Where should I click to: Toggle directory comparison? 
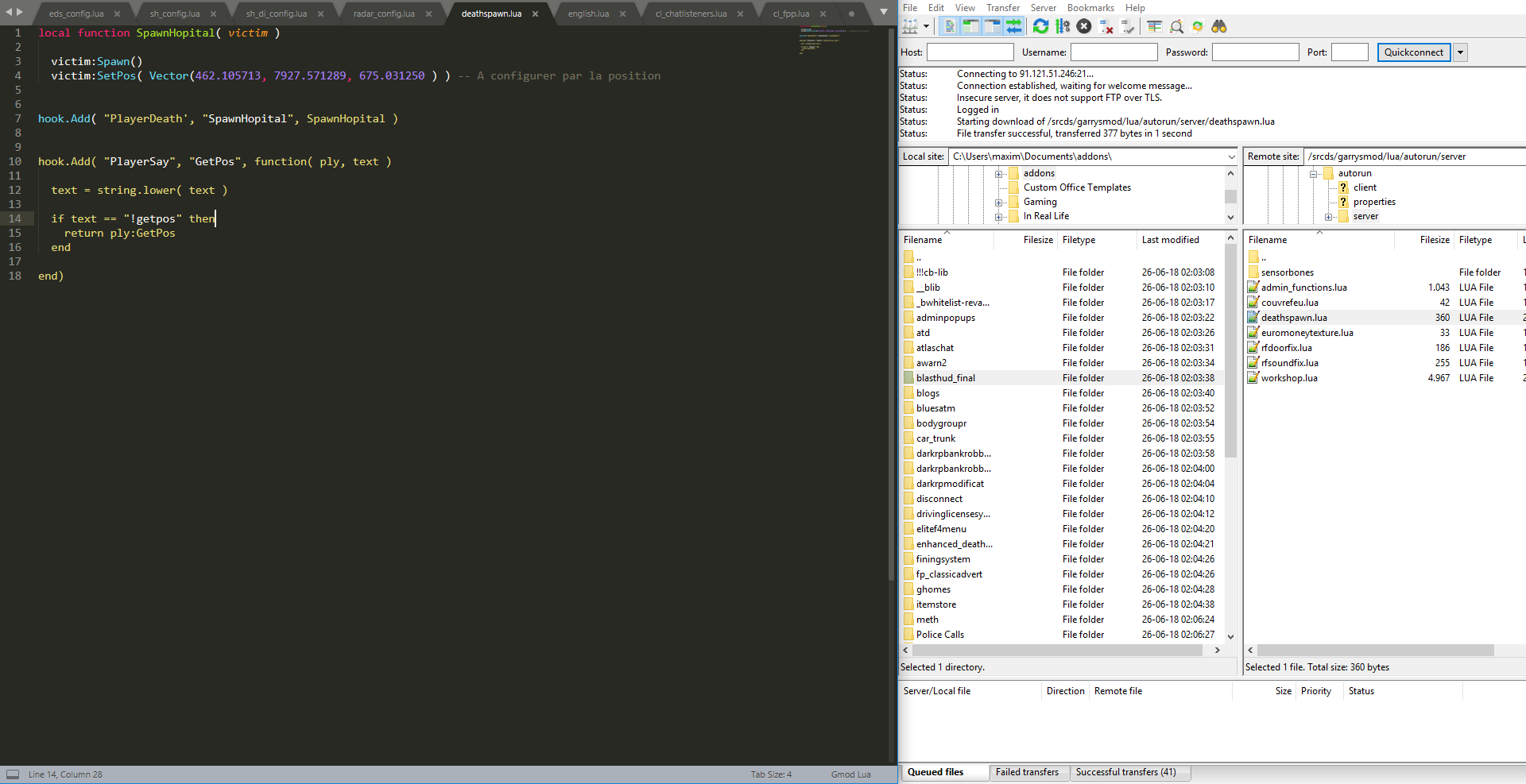1176,27
